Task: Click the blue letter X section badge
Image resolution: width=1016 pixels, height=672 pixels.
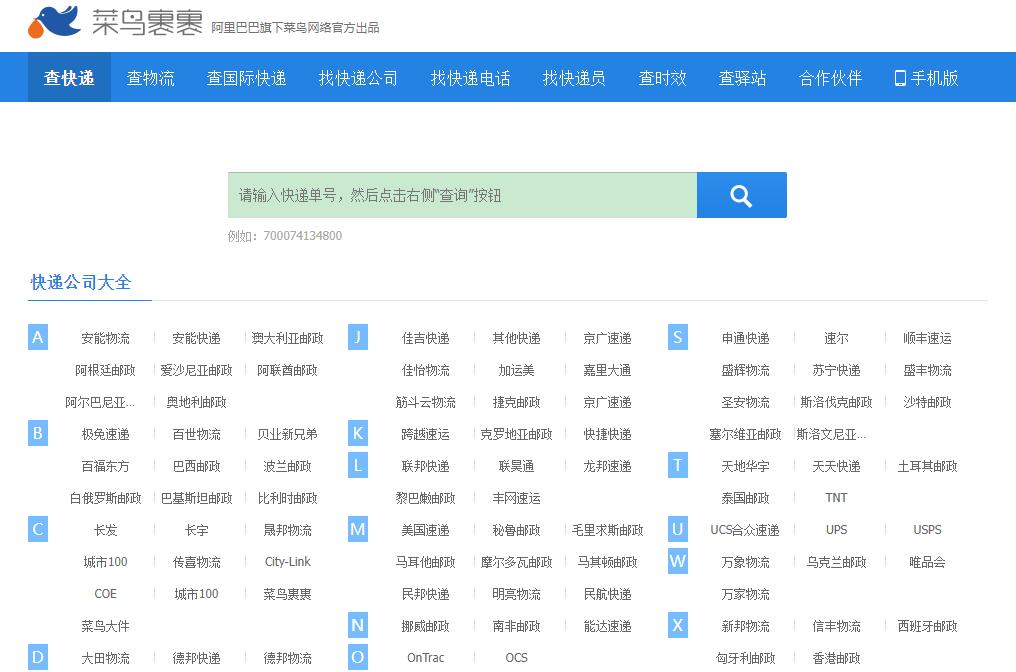Action: click(x=677, y=625)
